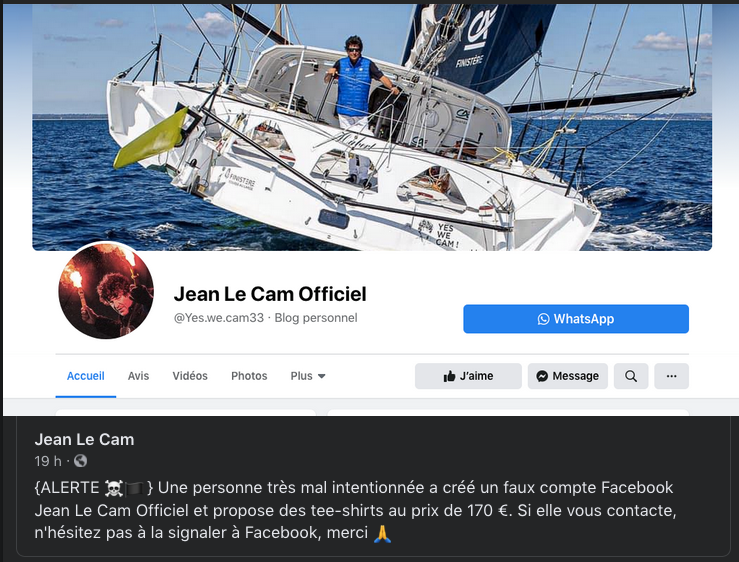This screenshot has width=739, height=562.
Task: Open the Avis tab
Action: coord(138,376)
